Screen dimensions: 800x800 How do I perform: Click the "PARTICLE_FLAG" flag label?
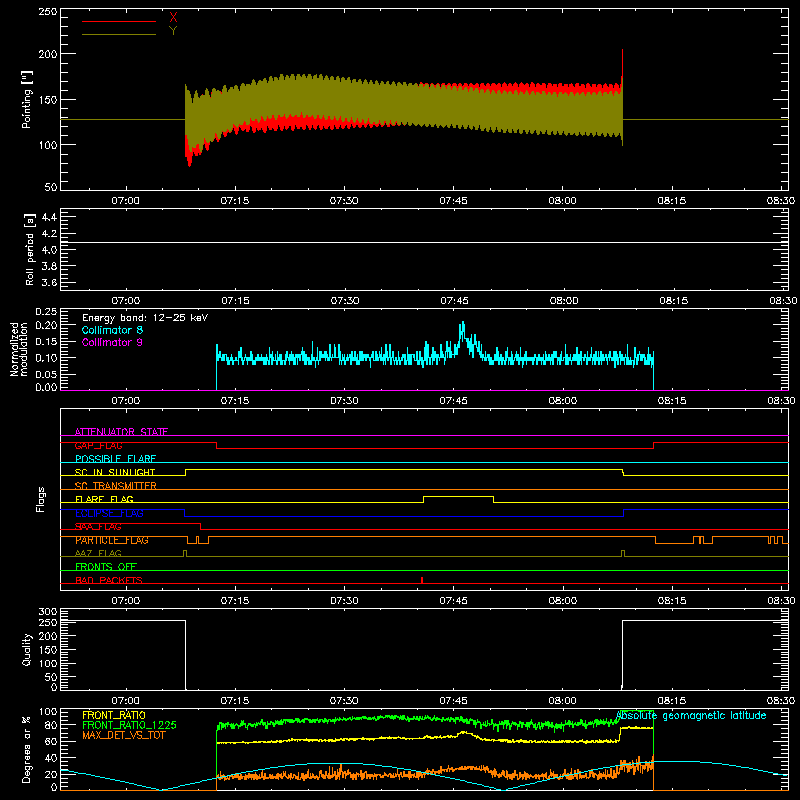click(112, 540)
